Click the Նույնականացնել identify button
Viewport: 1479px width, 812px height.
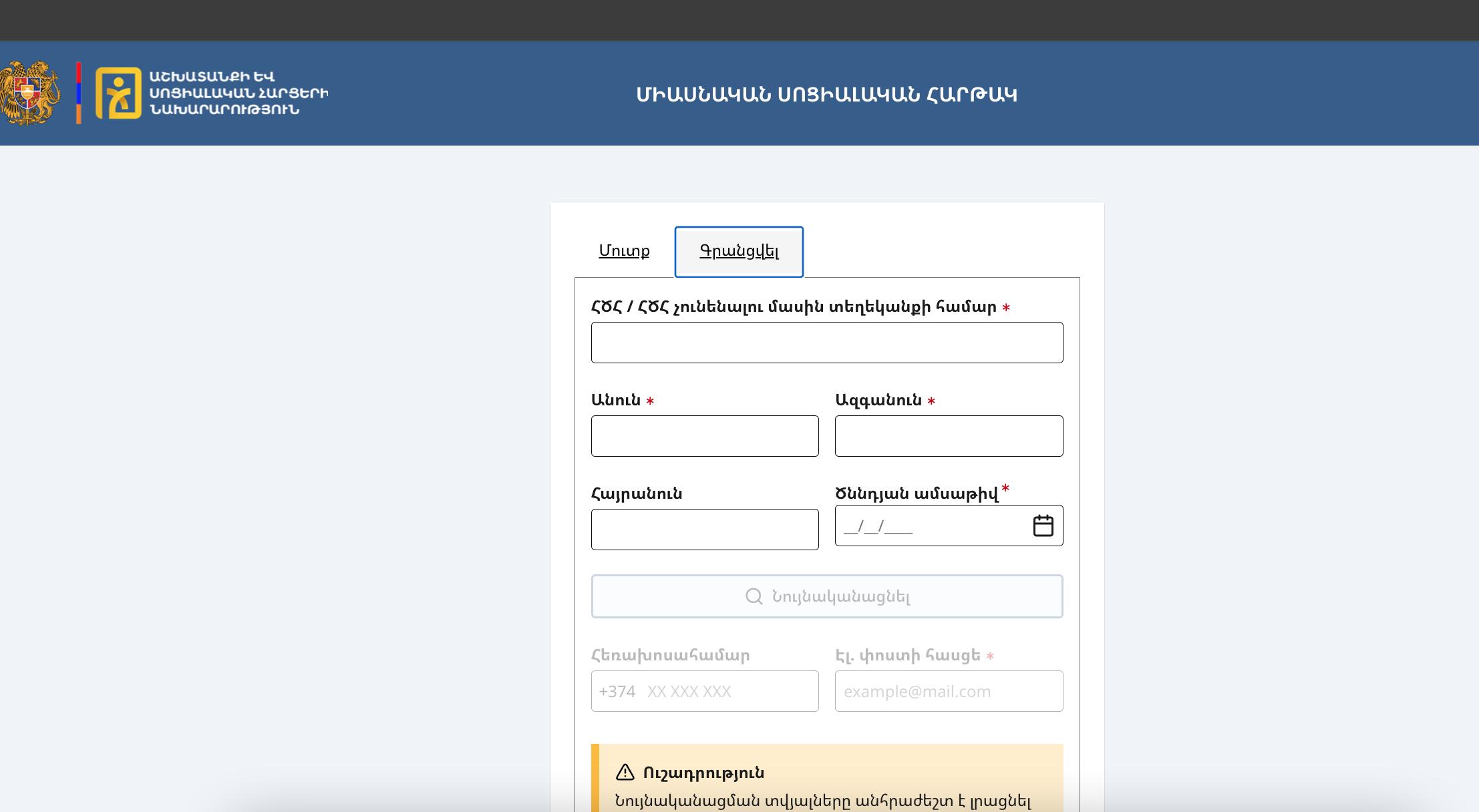[827, 596]
